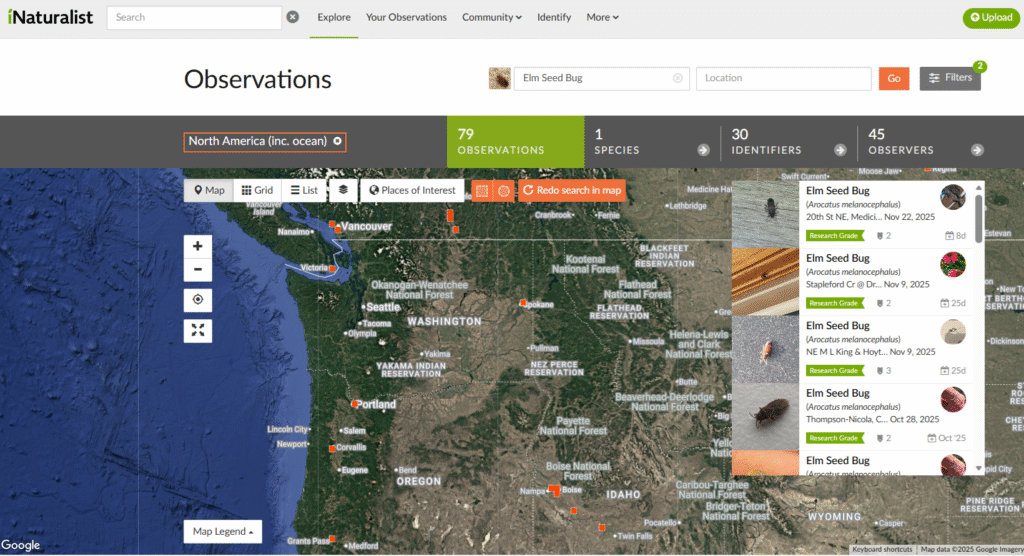Image resolution: width=1024 pixels, height=556 pixels.
Task: Switch to Grid view
Action: click(x=257, y=190)
